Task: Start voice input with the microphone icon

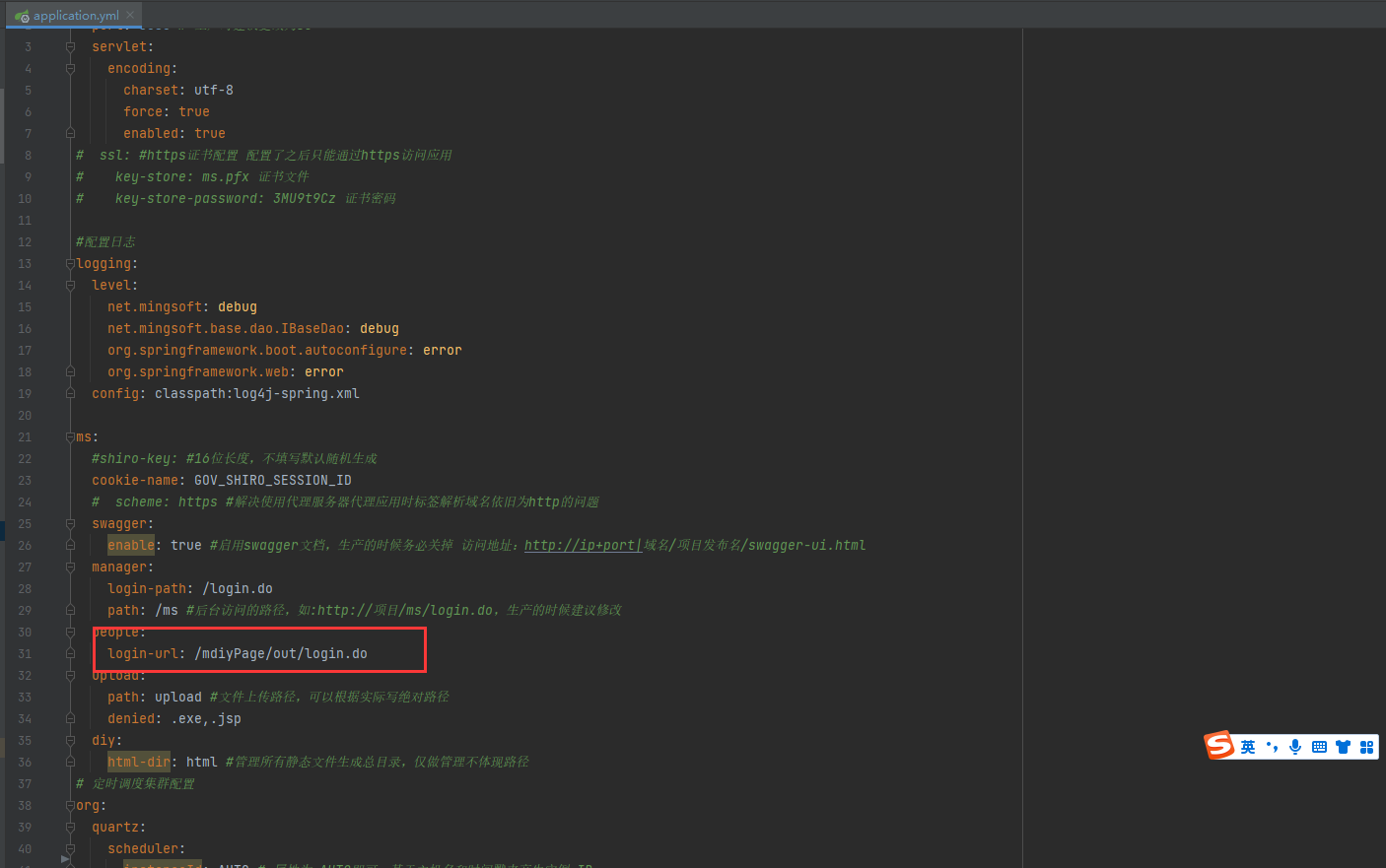Action: (1295, 747)
